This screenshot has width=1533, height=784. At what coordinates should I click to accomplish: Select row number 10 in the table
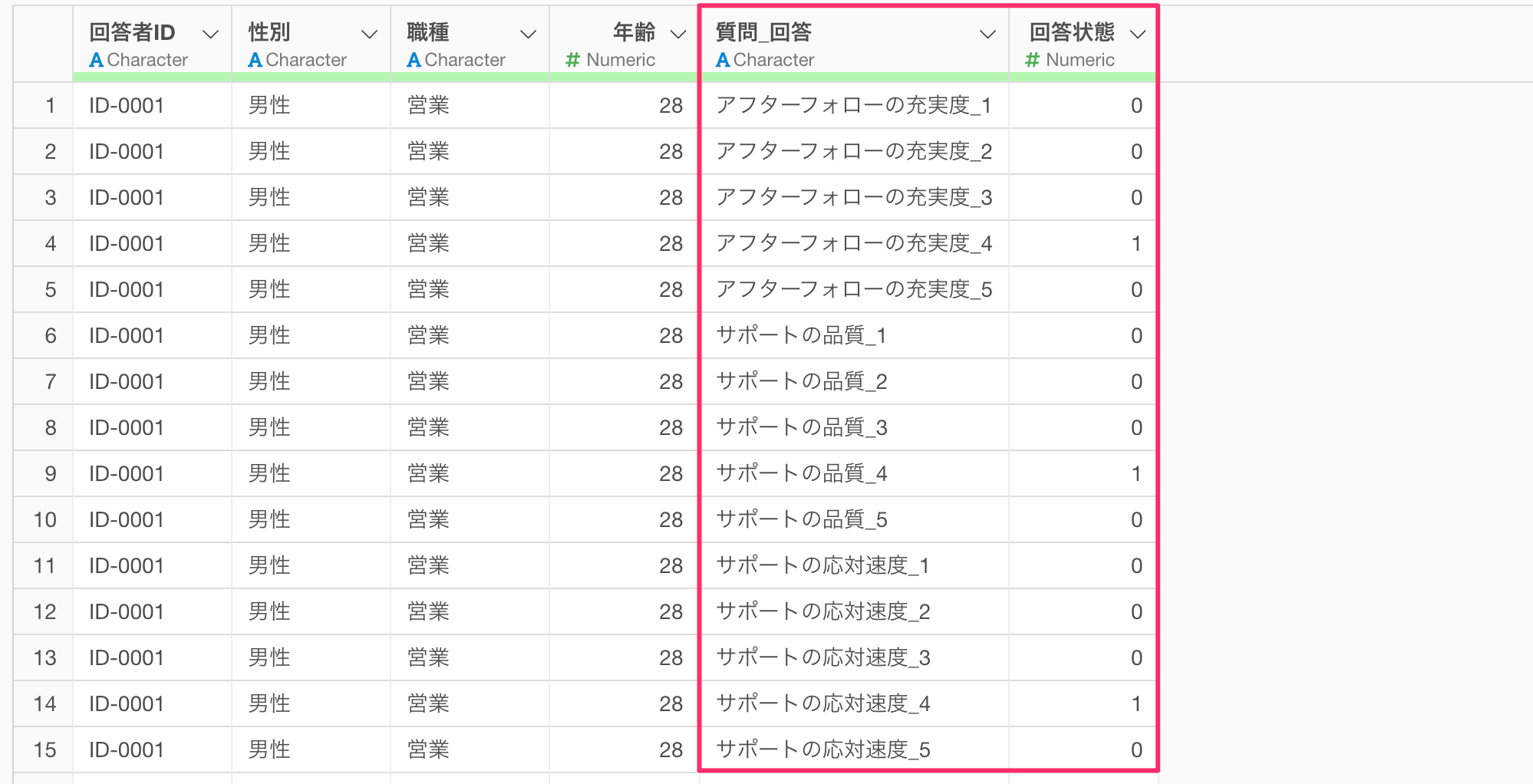click(45, 520)
